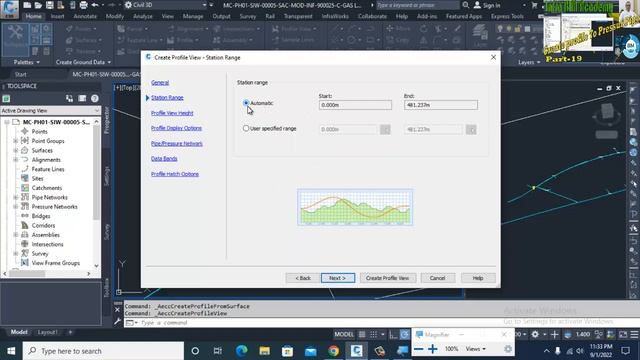Toggle grid display in status bar
Image resolution: width=640 pixels, height=360 pixels.
coord(362,334)
